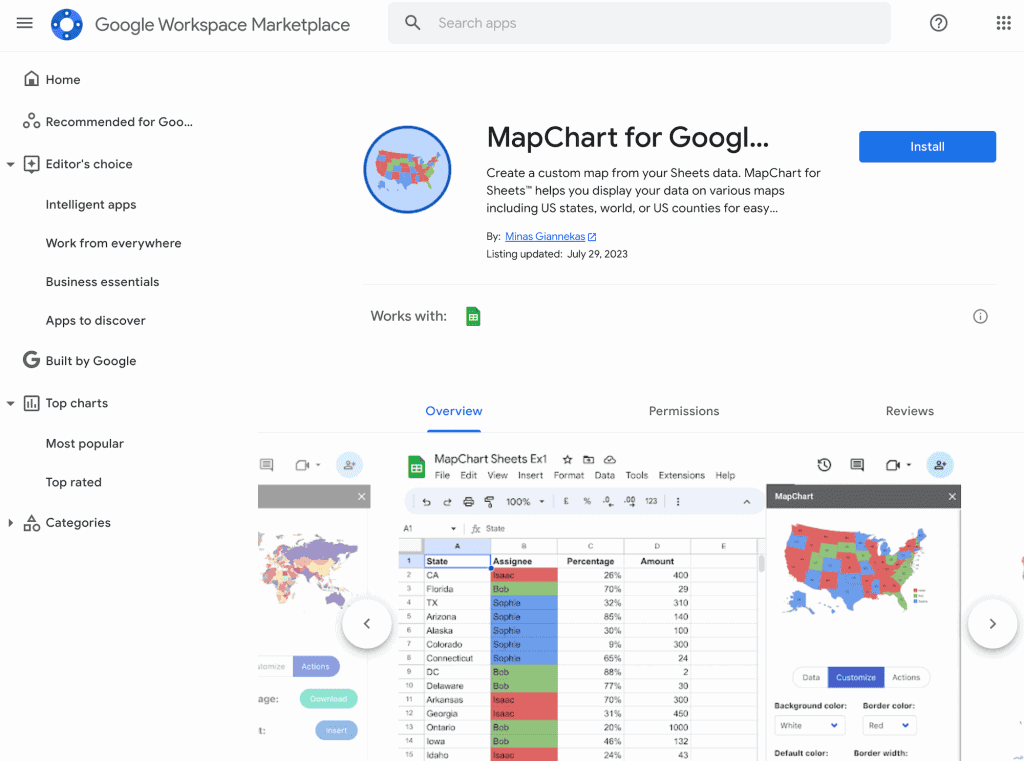Click the star icon next to MapChart Sheets Ex1
Screen dimensions: 1024x761
tap(568, 460)
